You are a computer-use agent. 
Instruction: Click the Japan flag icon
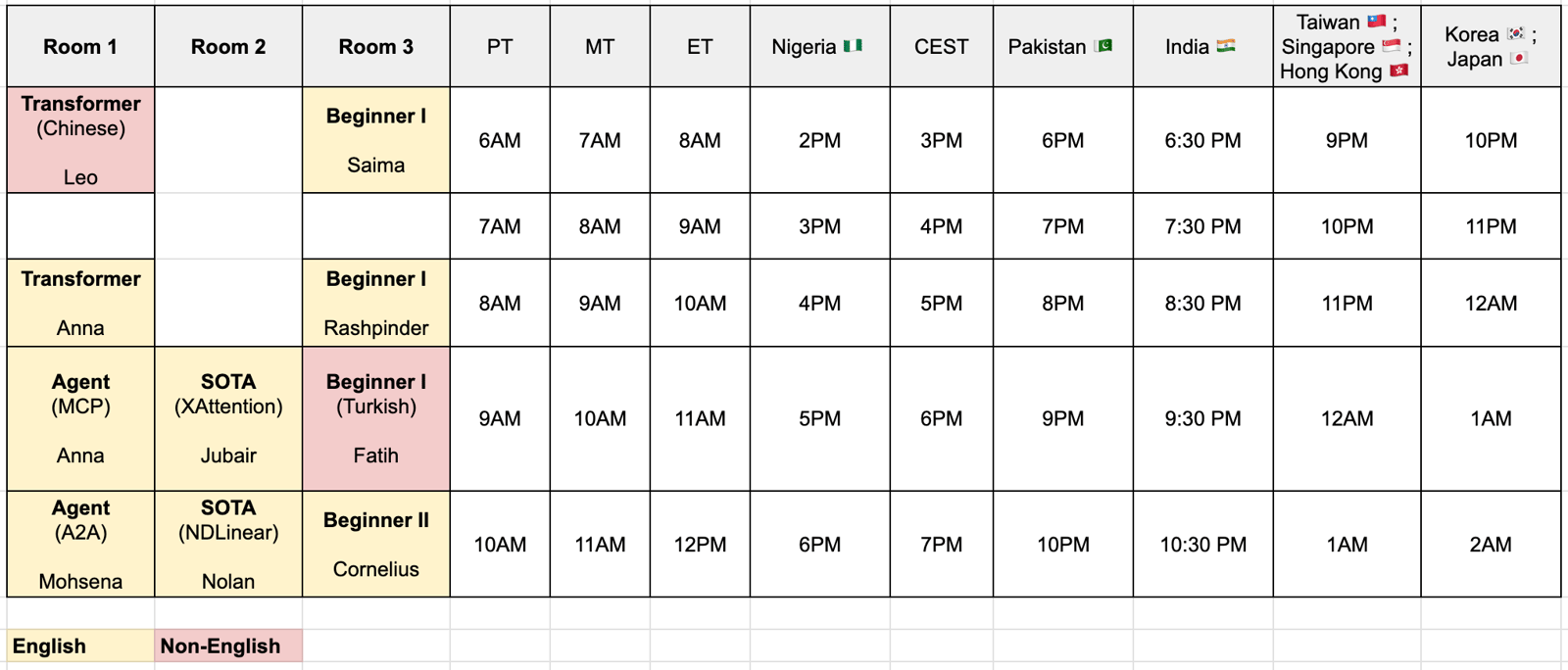[1519, 59]
